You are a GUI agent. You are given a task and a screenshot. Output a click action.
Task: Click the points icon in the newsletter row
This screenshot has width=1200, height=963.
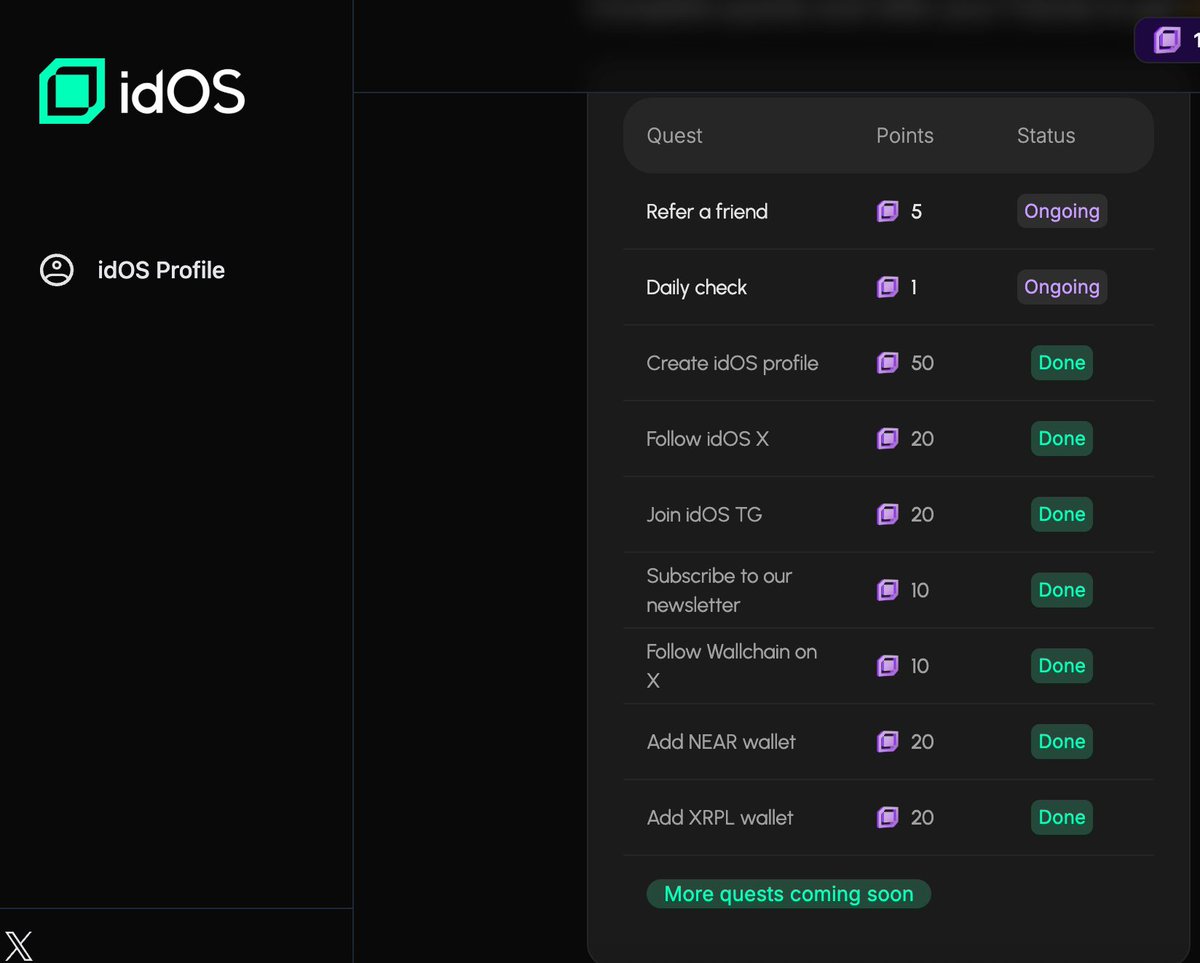[888, 590]
